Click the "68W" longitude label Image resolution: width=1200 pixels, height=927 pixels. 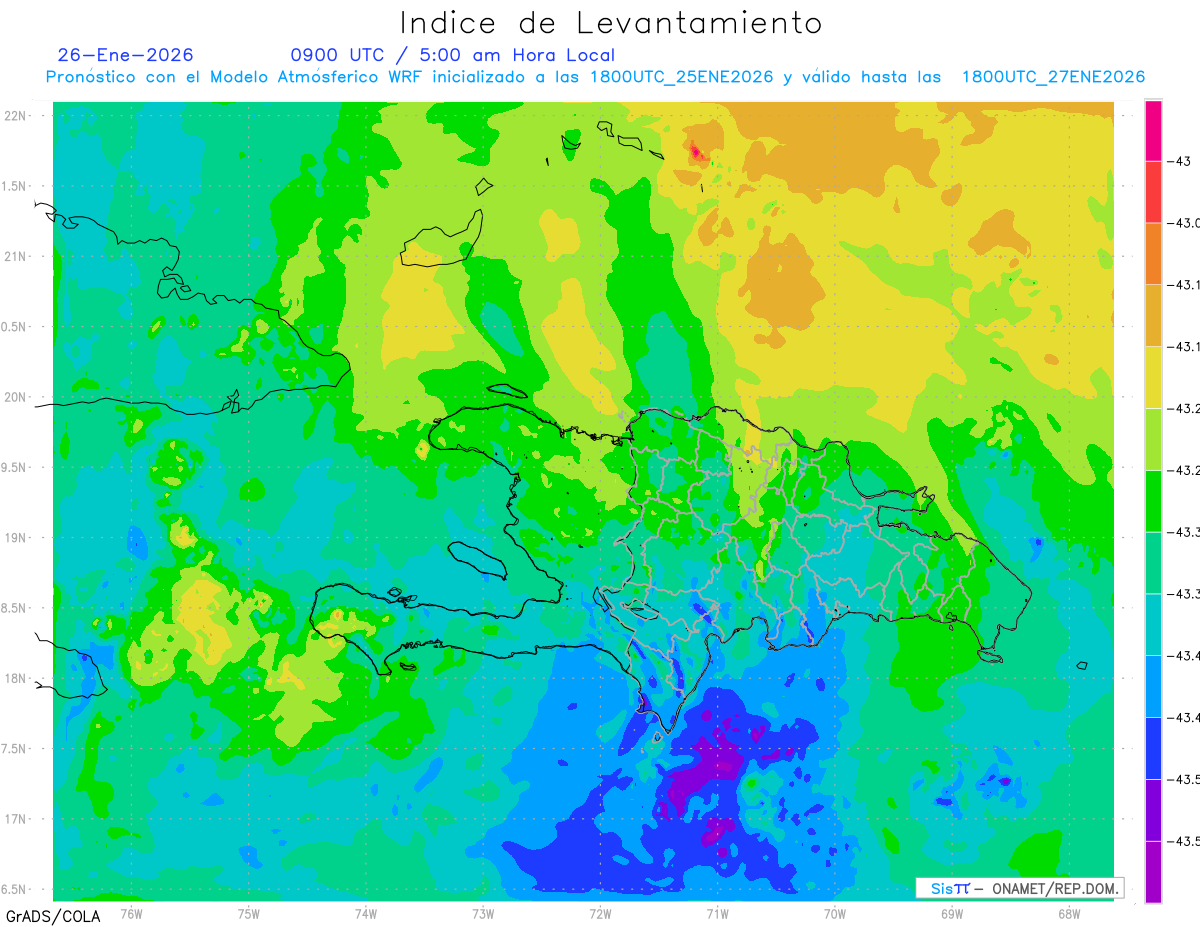point(1068,912)
